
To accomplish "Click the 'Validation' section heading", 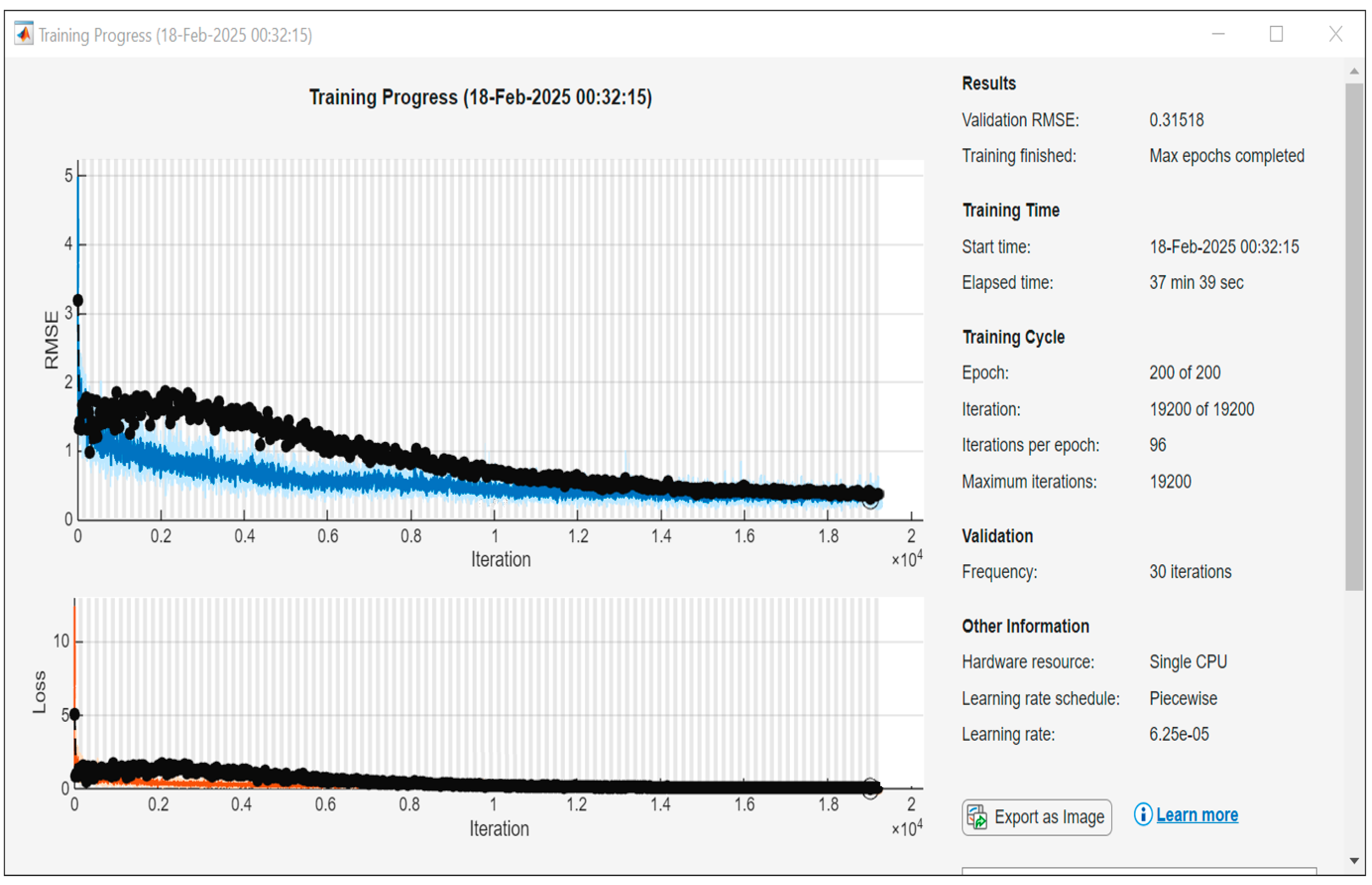I will (997, 536).
